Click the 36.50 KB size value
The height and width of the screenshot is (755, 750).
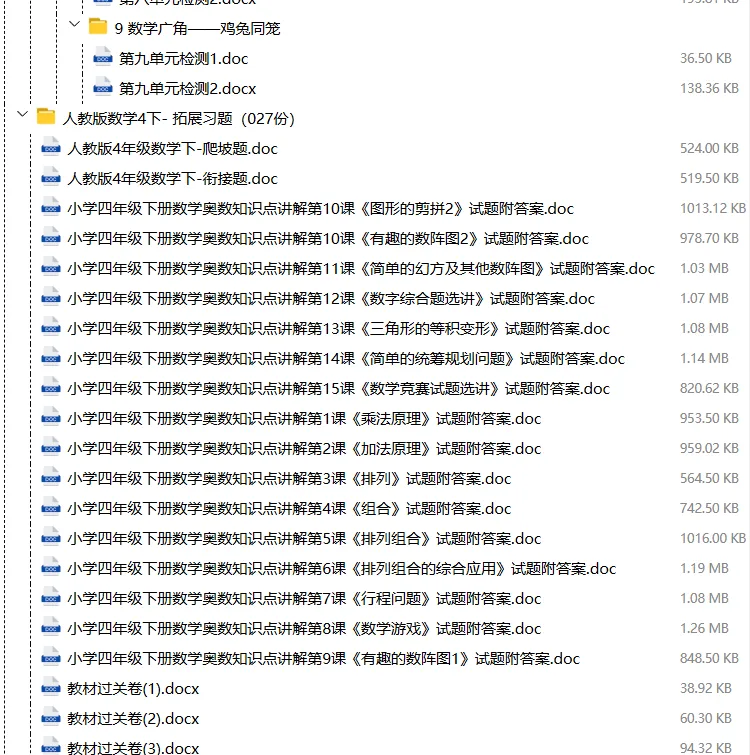pyautogui.click(x=706, y=58)
